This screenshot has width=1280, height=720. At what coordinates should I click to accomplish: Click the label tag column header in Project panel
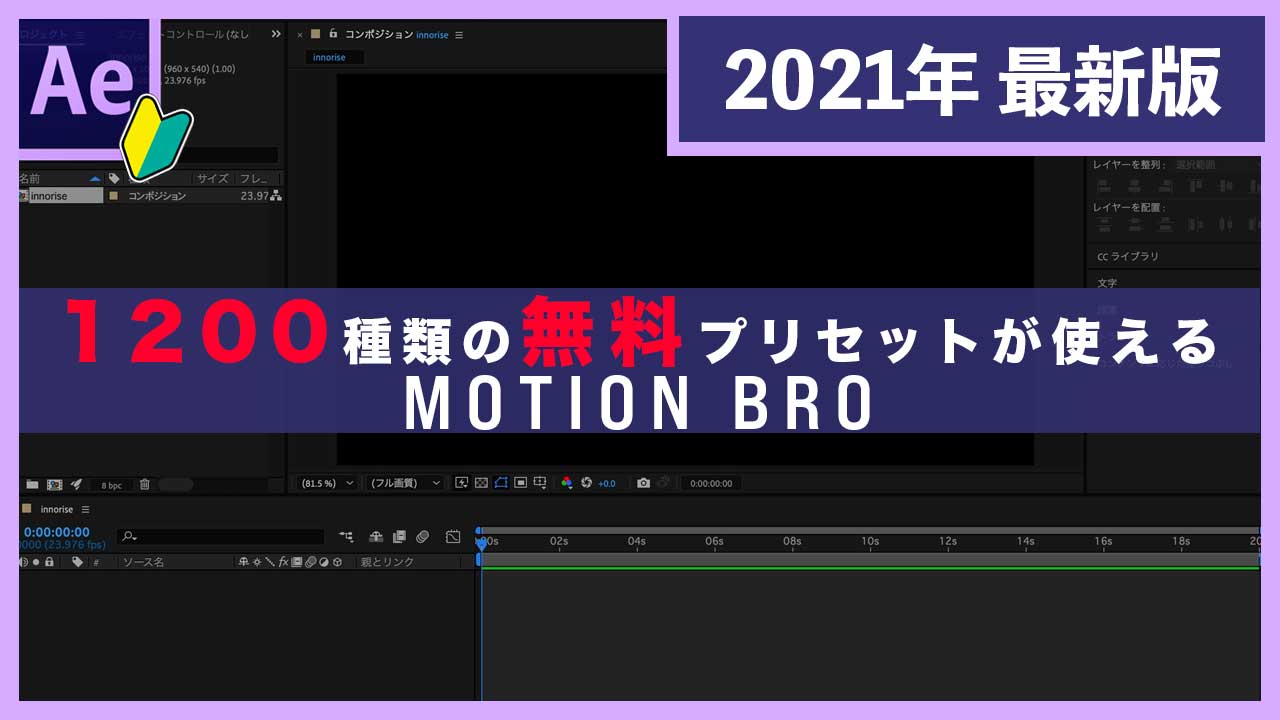[x=114, y=178]
